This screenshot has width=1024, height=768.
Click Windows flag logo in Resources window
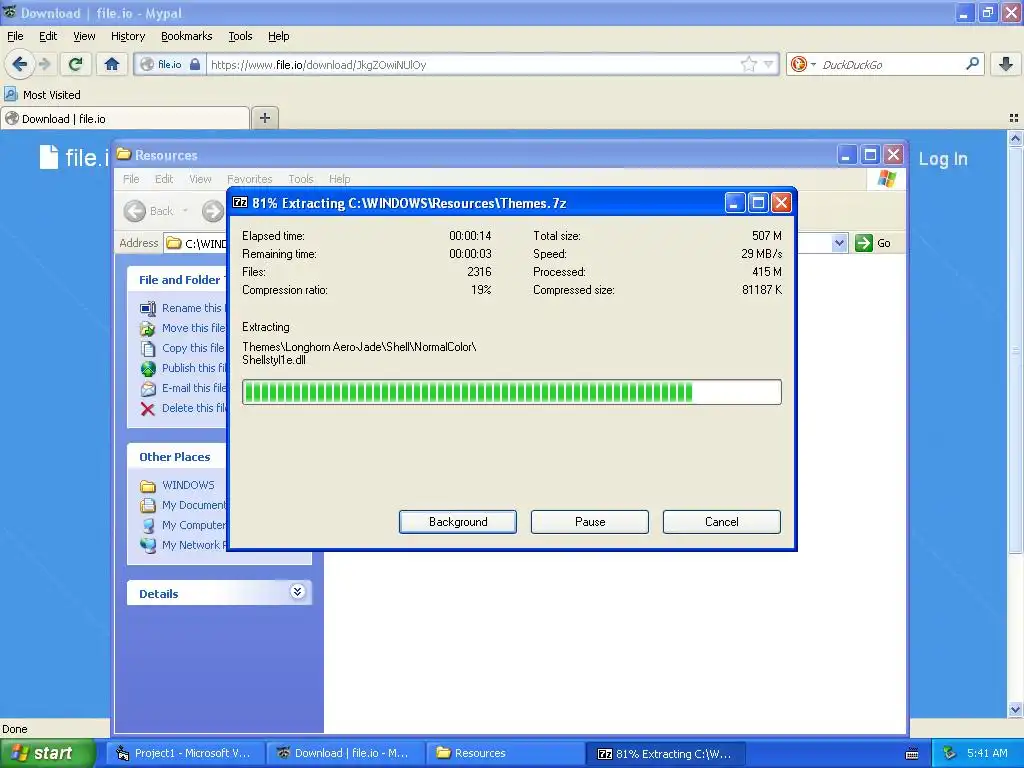click(887, 178)
